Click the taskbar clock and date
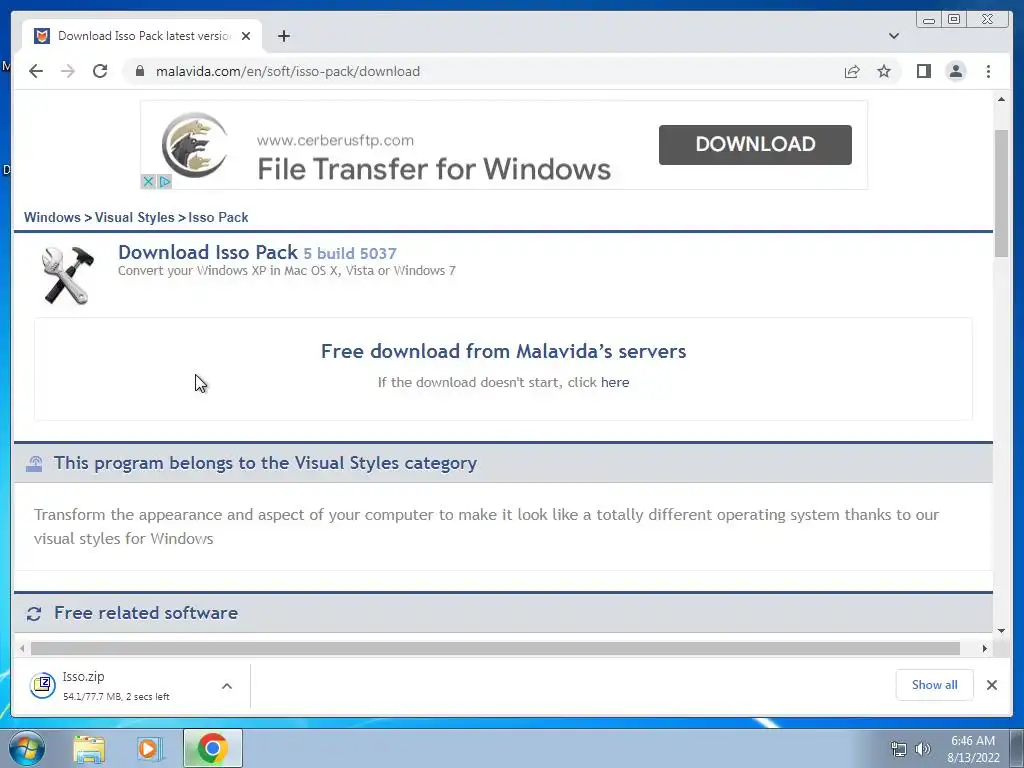The width and height of the screenshot is (1024, 768). click(973, 749)
